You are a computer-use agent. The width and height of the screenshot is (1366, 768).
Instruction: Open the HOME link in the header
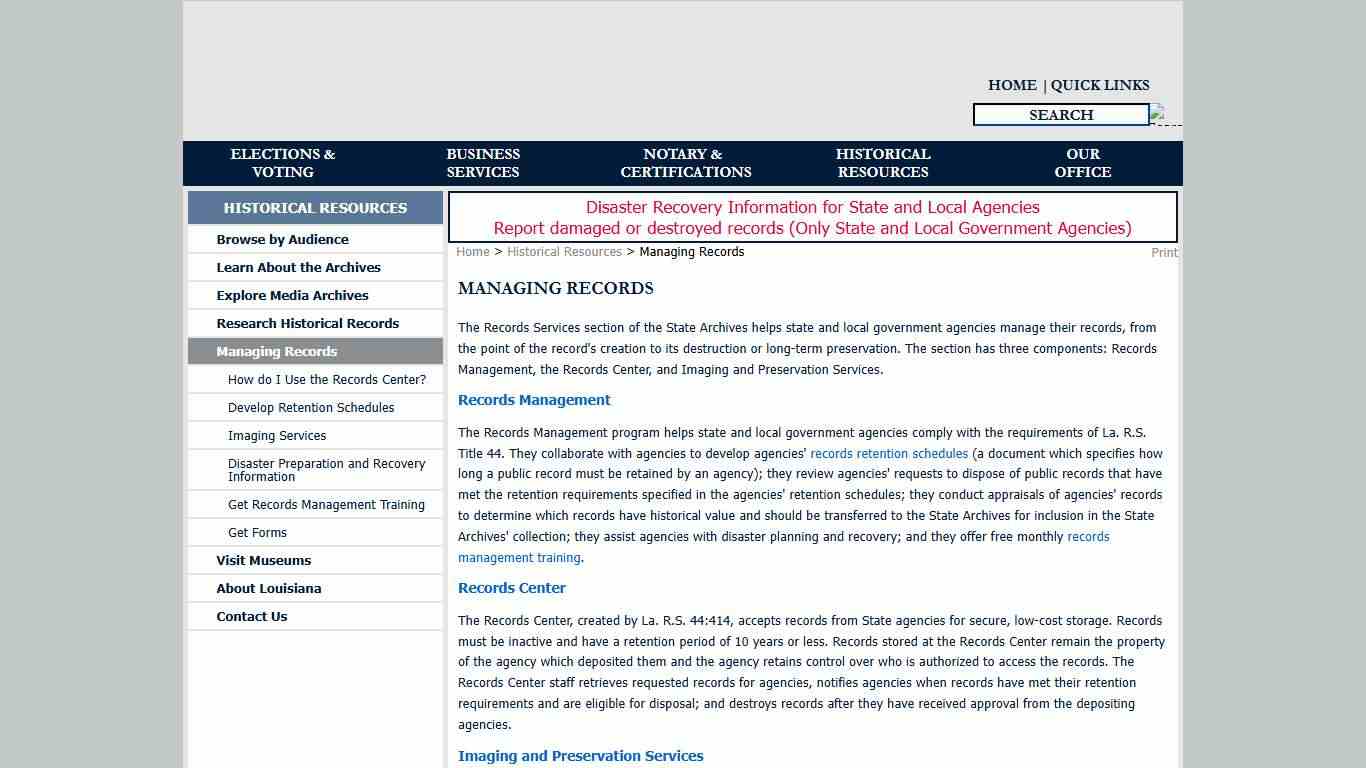point(1011,85)
